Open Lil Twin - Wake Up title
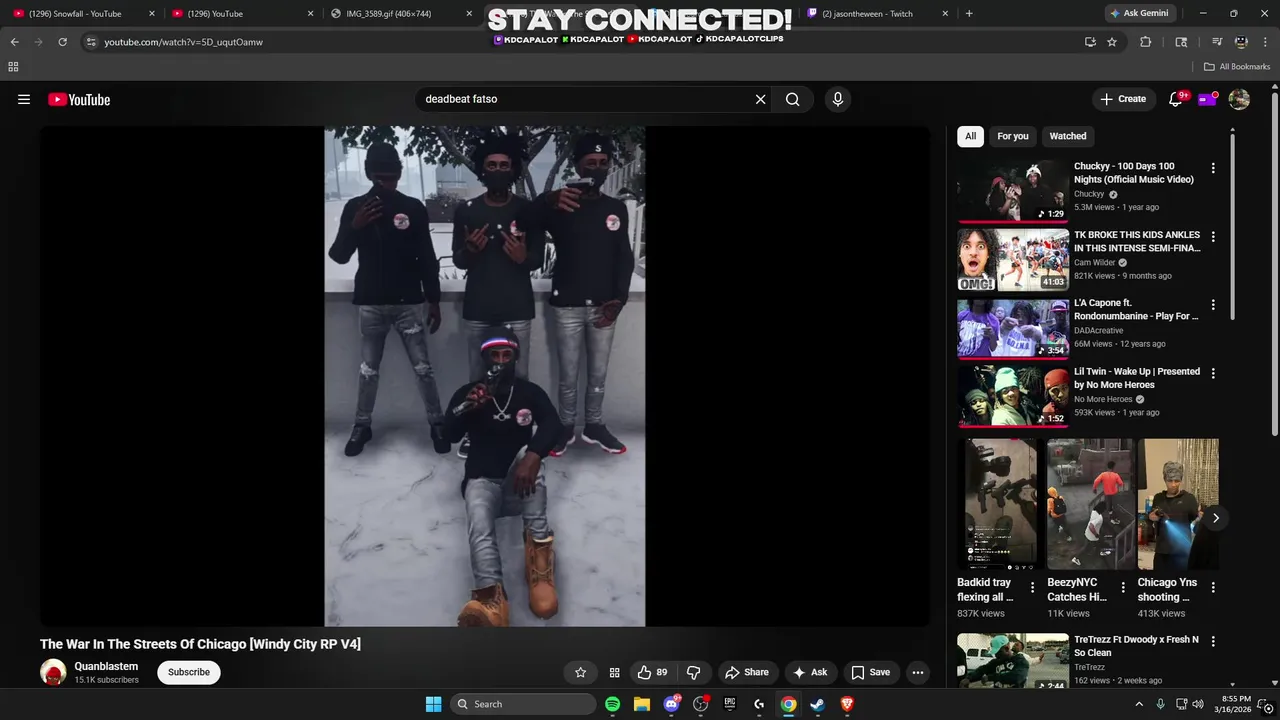This screenshot has height=720, width=1280. pyautogui.click(x=1137, y=378)
